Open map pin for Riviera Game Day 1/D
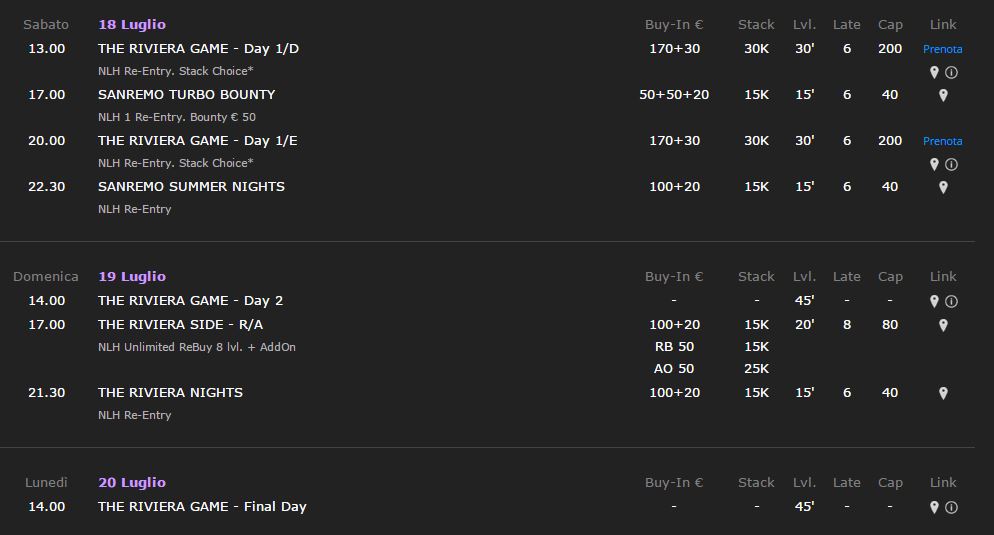The height and width of the screenshot is (535, 994). coord(934,72)
